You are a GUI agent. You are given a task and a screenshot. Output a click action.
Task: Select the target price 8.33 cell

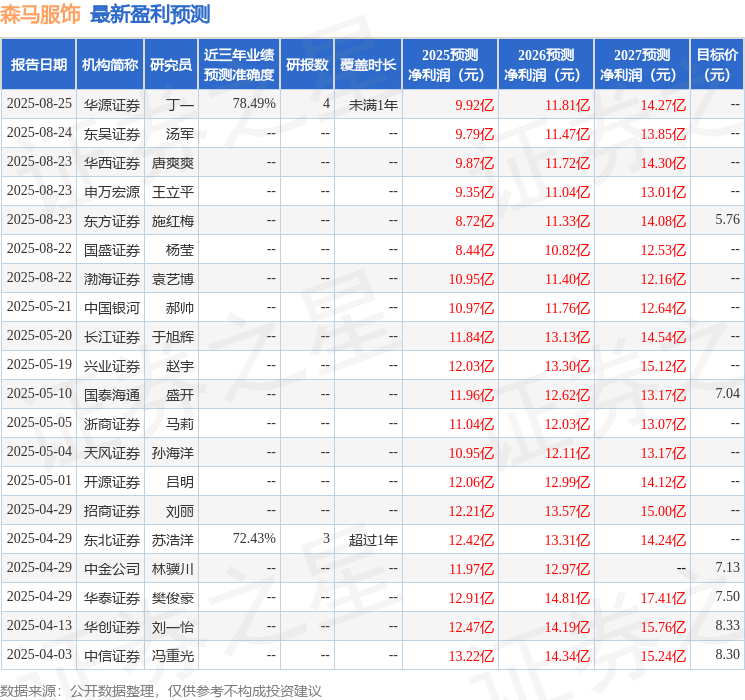727,626
